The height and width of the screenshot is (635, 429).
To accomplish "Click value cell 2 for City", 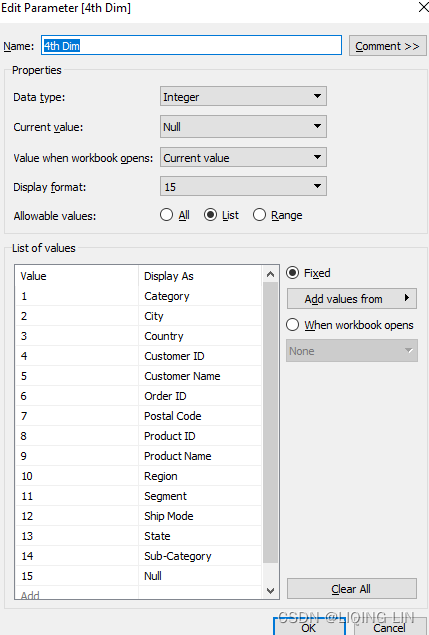I will coord(77,316).
